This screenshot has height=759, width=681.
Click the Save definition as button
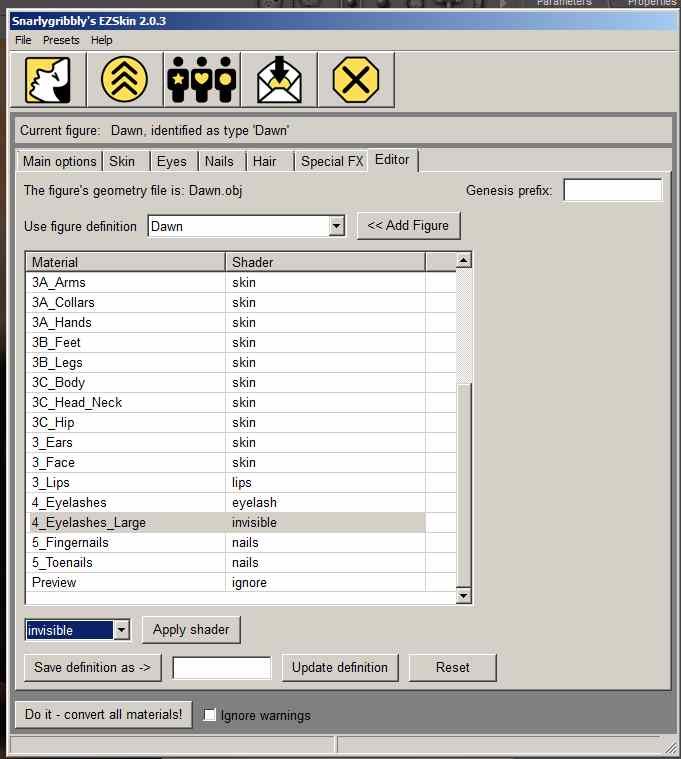click(92, 668)
